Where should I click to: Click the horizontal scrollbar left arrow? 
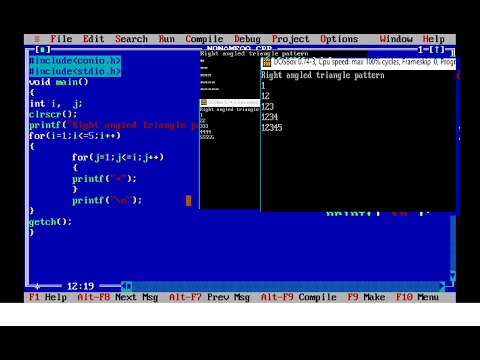point(124,286)
